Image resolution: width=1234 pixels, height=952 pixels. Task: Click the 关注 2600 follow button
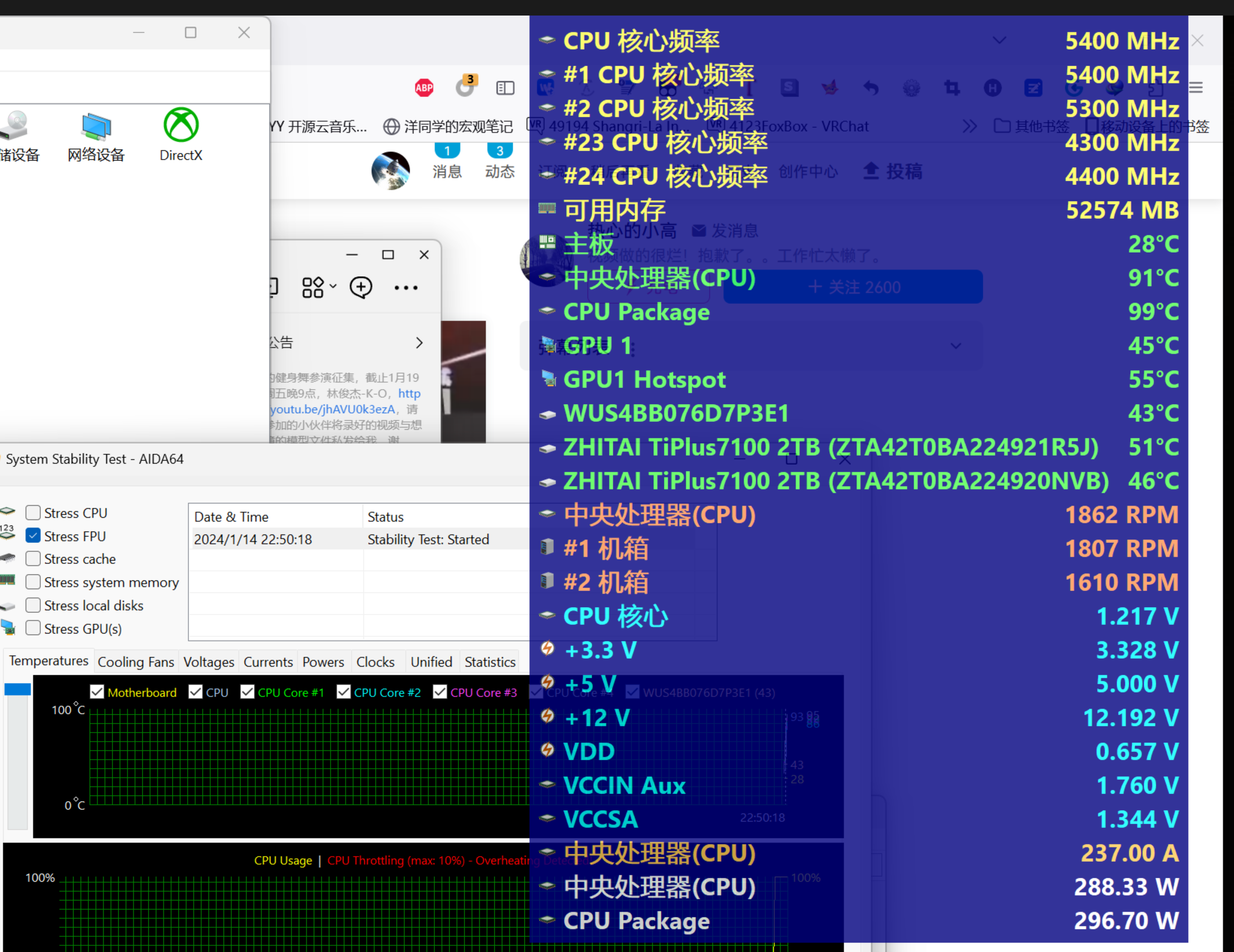pos(852,286)
